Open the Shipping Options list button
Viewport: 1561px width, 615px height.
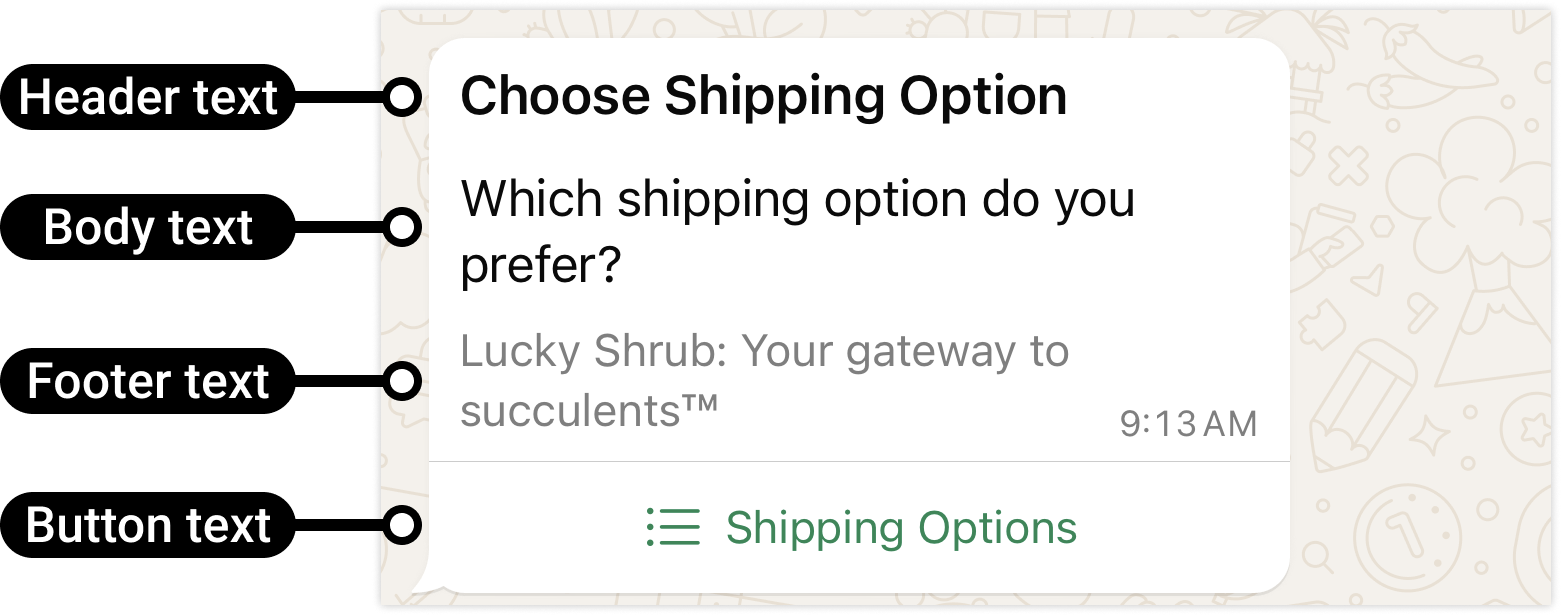tap(900, 527)
